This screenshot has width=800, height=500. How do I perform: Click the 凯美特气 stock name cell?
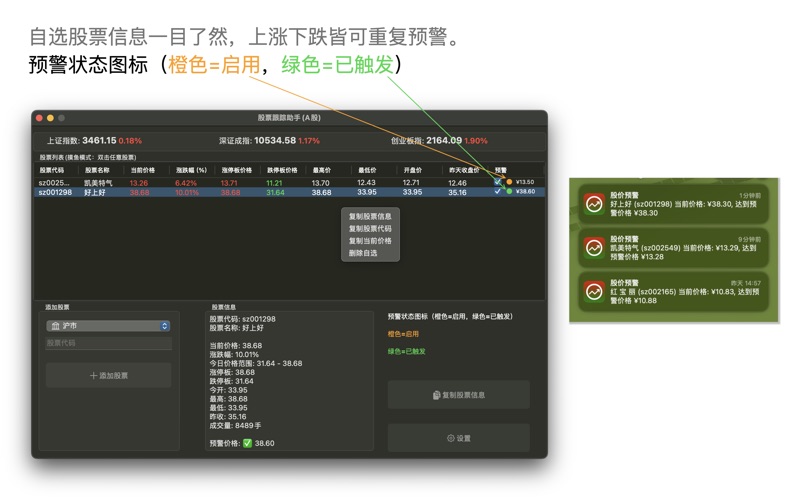pos(98,183)
